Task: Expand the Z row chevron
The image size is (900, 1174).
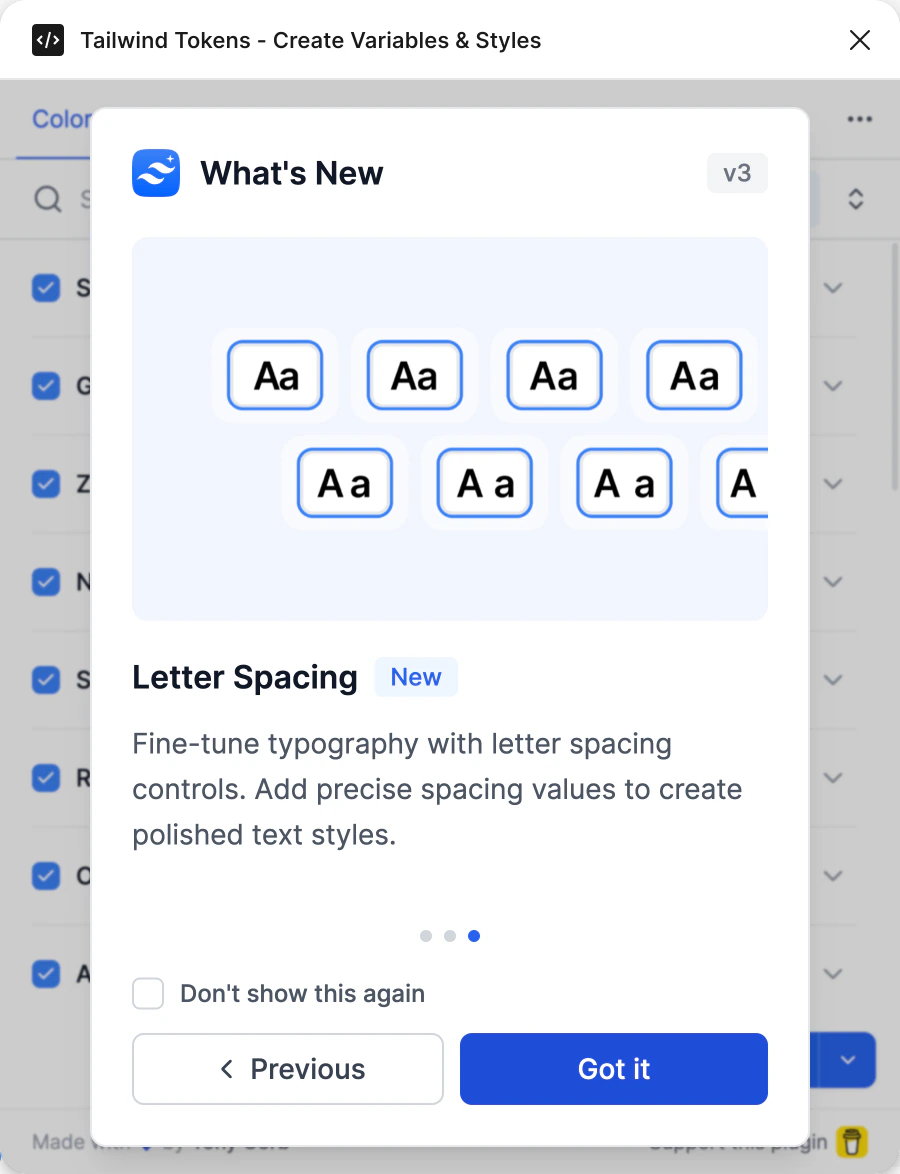Action: click(833, 484)
